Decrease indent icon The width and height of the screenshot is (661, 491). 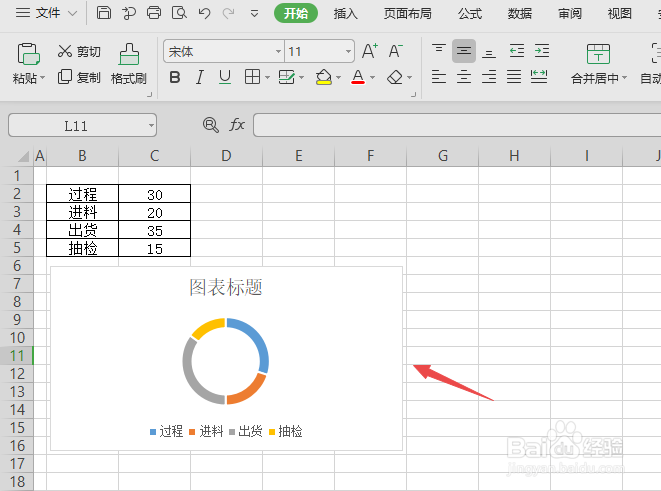[x=517, y=51]
